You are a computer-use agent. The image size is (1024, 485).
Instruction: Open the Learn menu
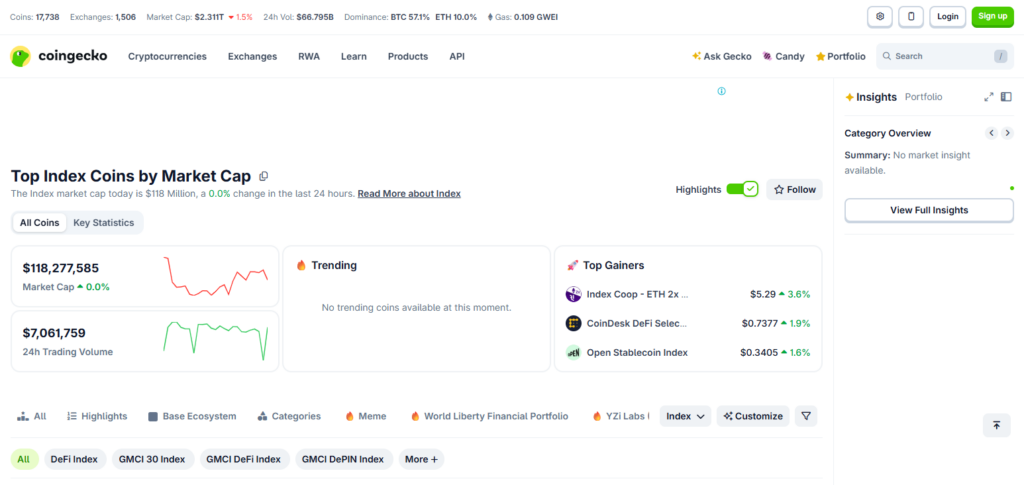click(x=353, y=56)
